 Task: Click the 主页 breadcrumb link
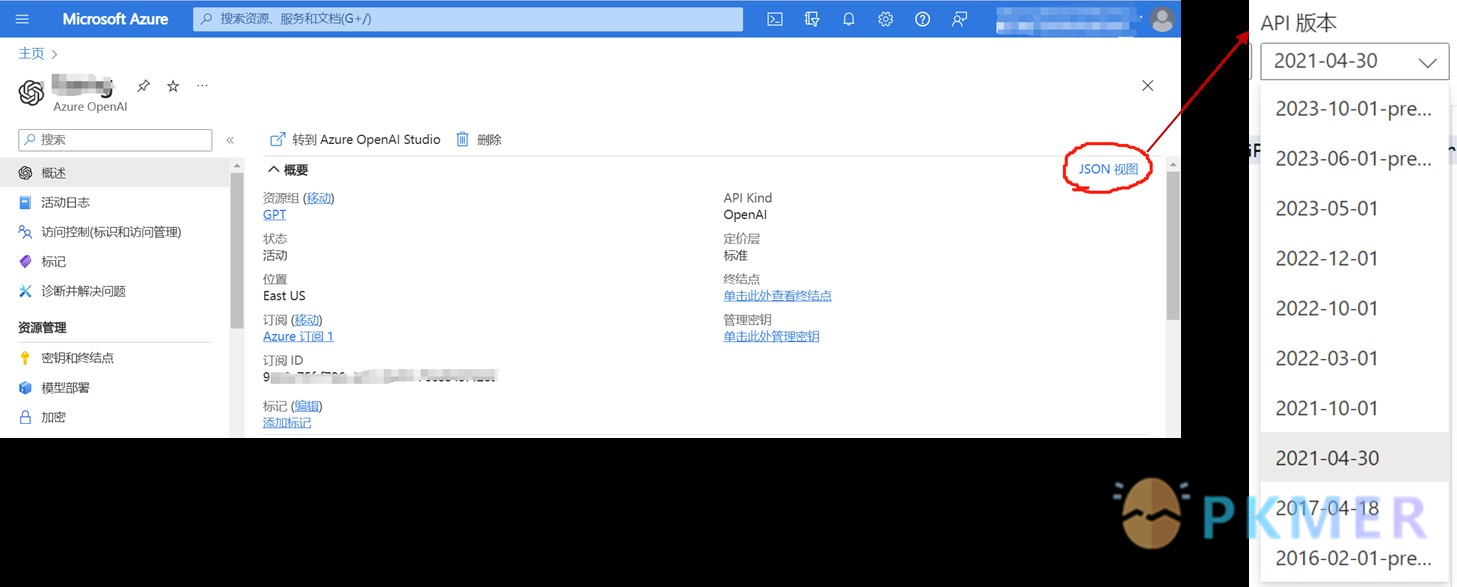[31, 54]
